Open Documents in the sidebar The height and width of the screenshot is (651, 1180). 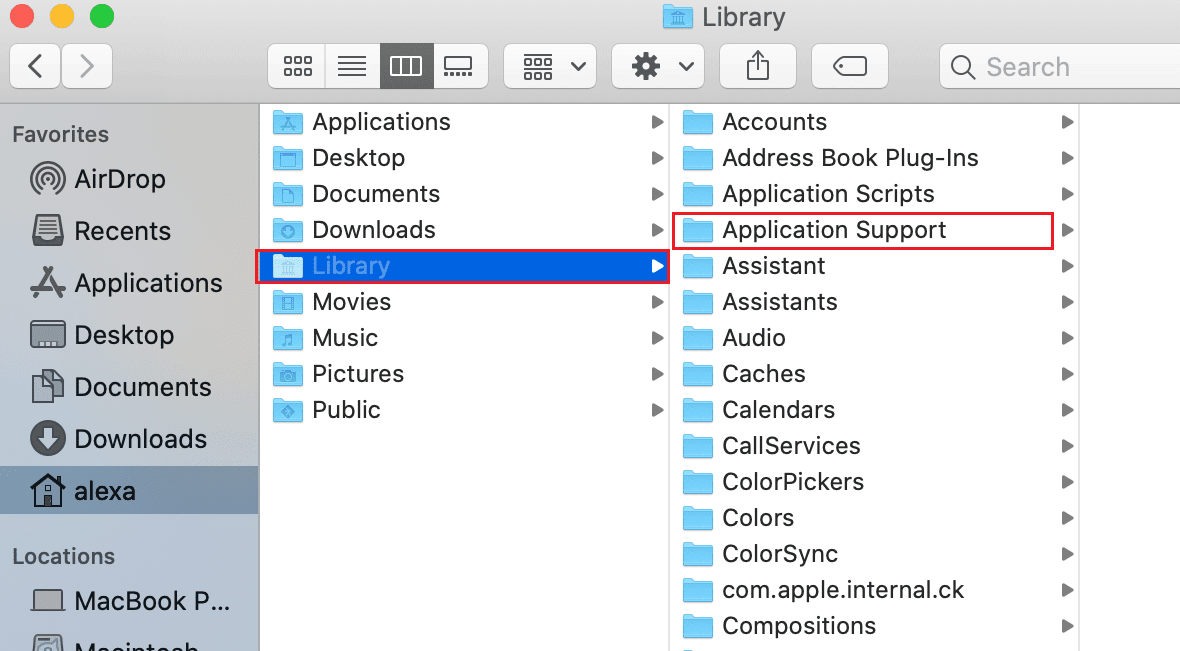[x=120, y=387]
